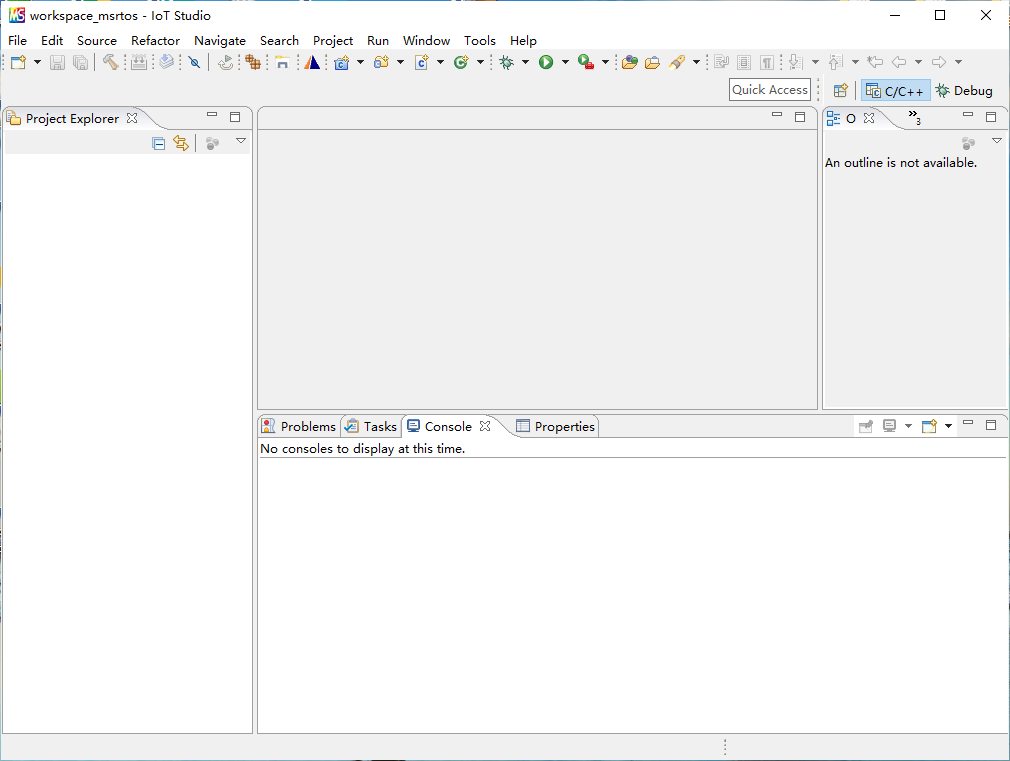Select the Properties tab
Viewport: 1010px width, 761px height.
click(556, 426)
